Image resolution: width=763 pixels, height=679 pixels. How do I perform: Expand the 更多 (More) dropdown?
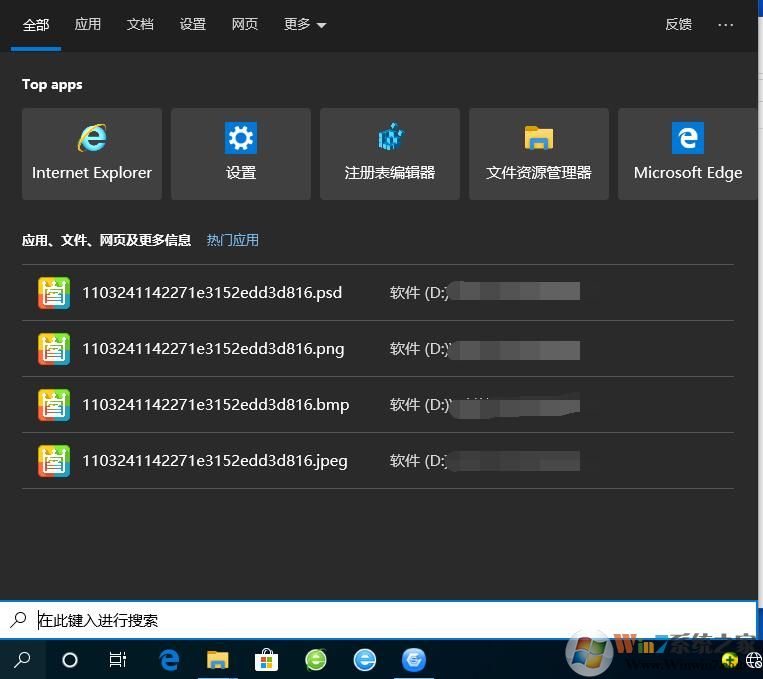coord(305,24)
